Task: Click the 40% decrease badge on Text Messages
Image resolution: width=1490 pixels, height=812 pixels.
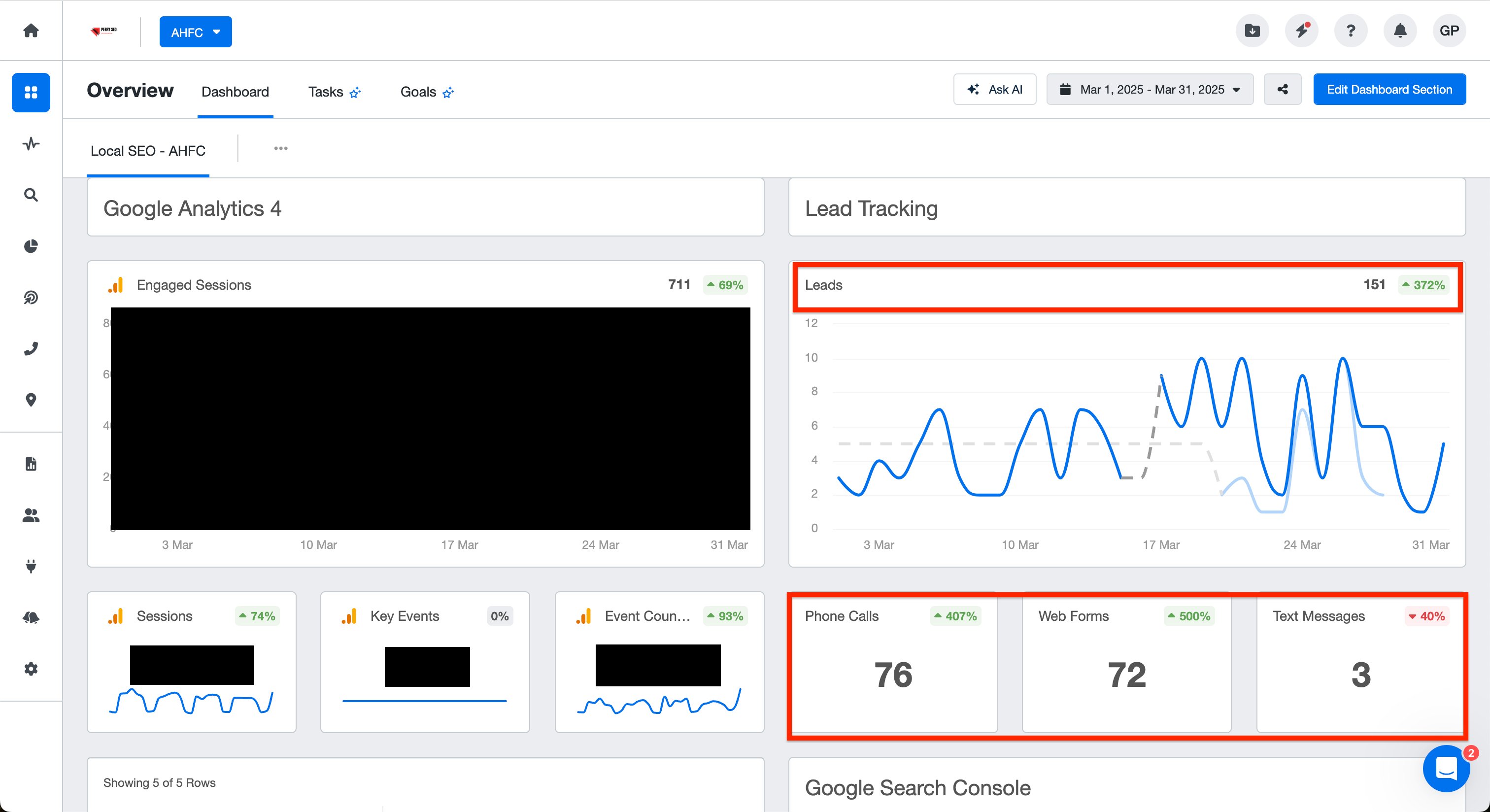Action: [x=1427, y=616]
